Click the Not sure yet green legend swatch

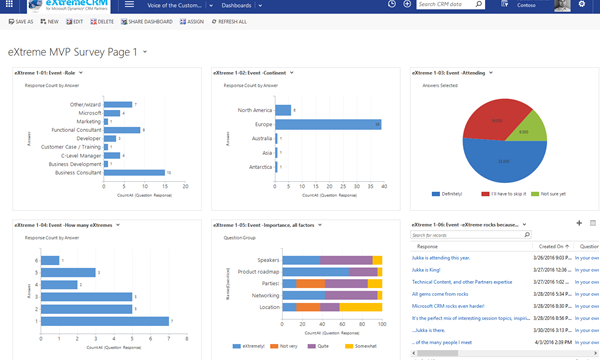pyautogui.click(x=535, y=194)
